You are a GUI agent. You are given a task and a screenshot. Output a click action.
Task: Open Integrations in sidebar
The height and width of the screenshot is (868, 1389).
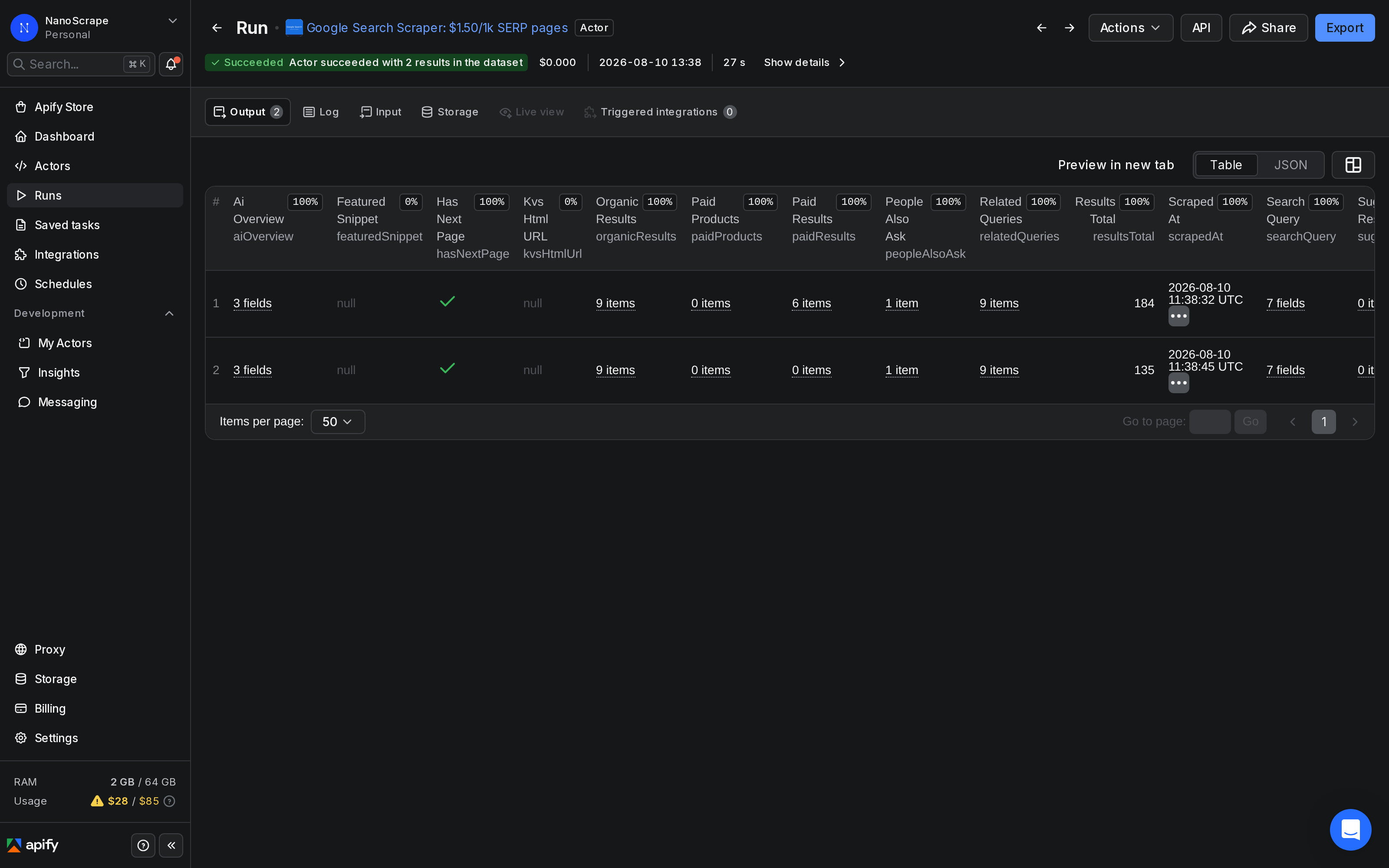click(95, 254)
